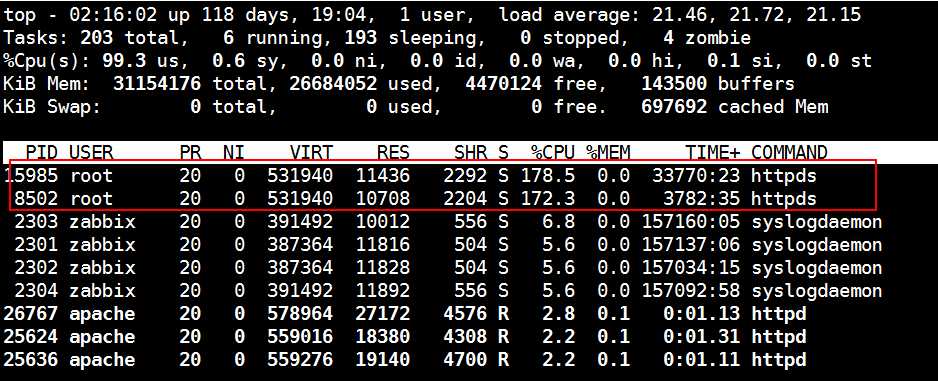Click PID 25624 of the apache process

31,337
